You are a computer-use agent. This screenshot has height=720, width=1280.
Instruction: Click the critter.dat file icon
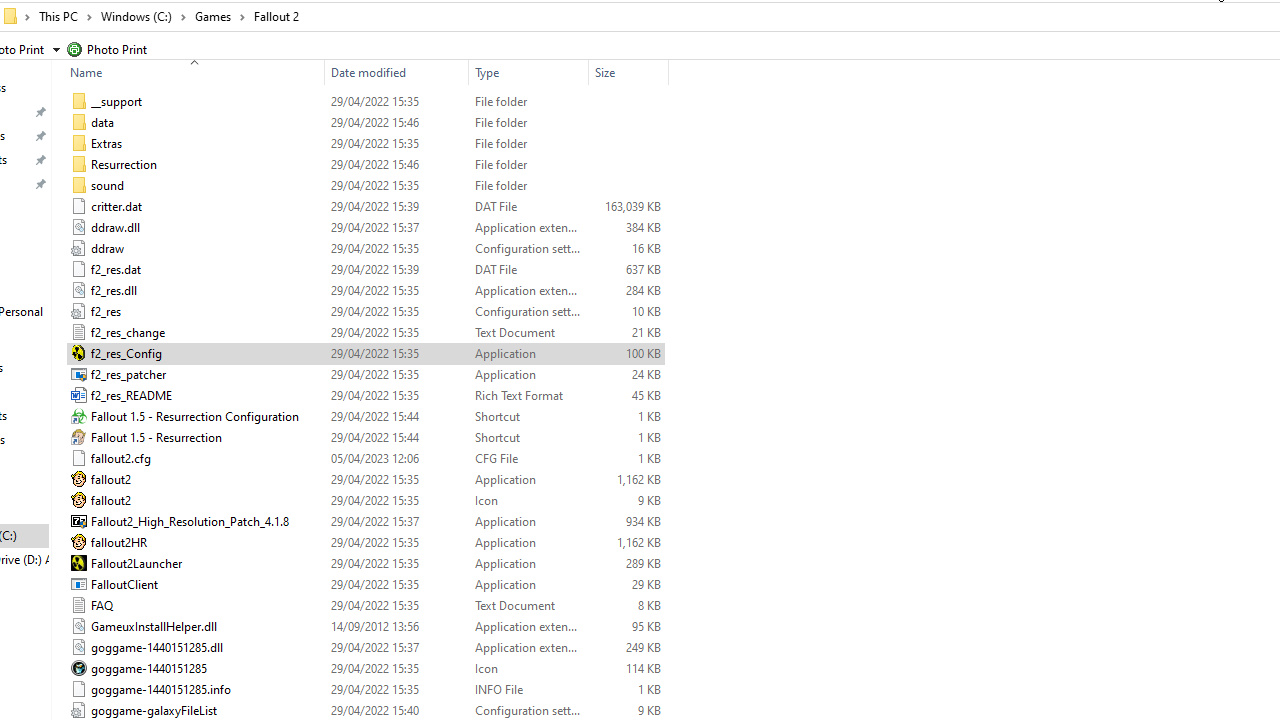(79, 206)
